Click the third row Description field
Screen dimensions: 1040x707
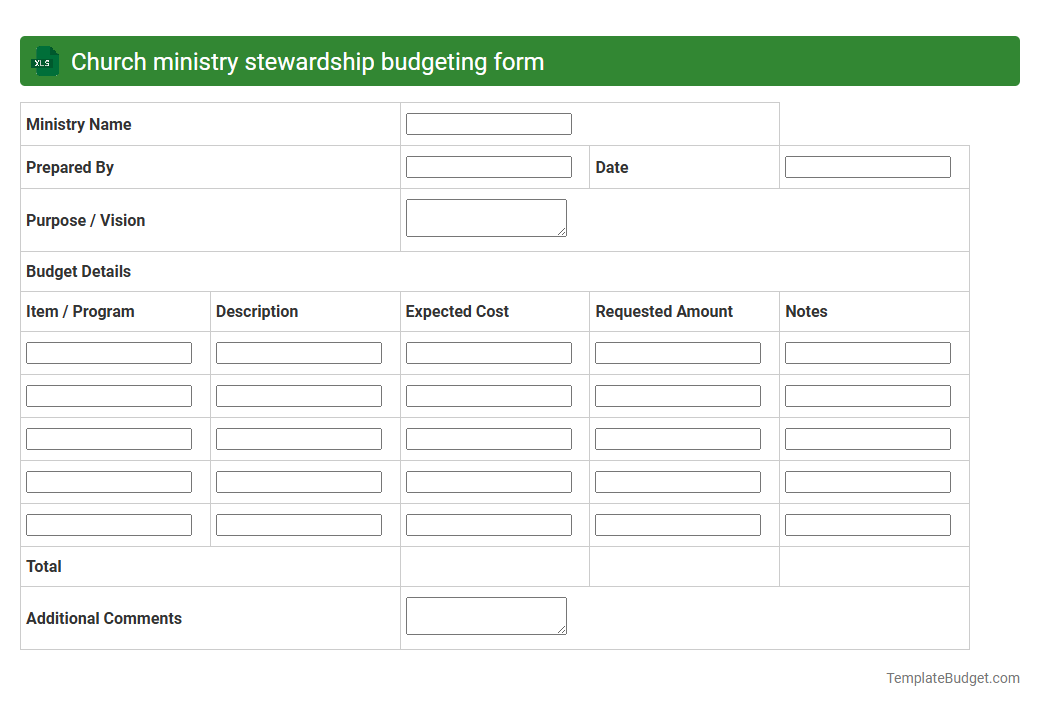pyautogui.click(x=298, y=438)
